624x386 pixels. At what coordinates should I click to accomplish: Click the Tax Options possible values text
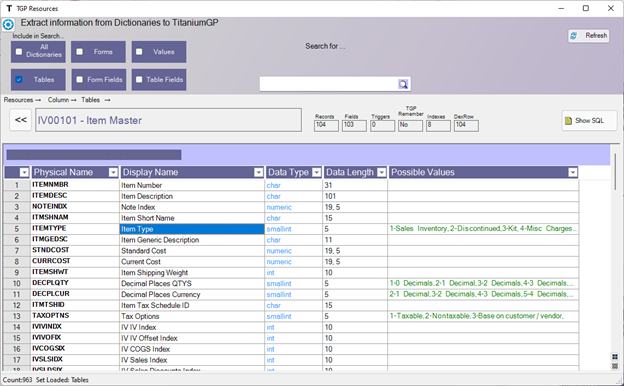pyautogui.click(x=476, y=316)
